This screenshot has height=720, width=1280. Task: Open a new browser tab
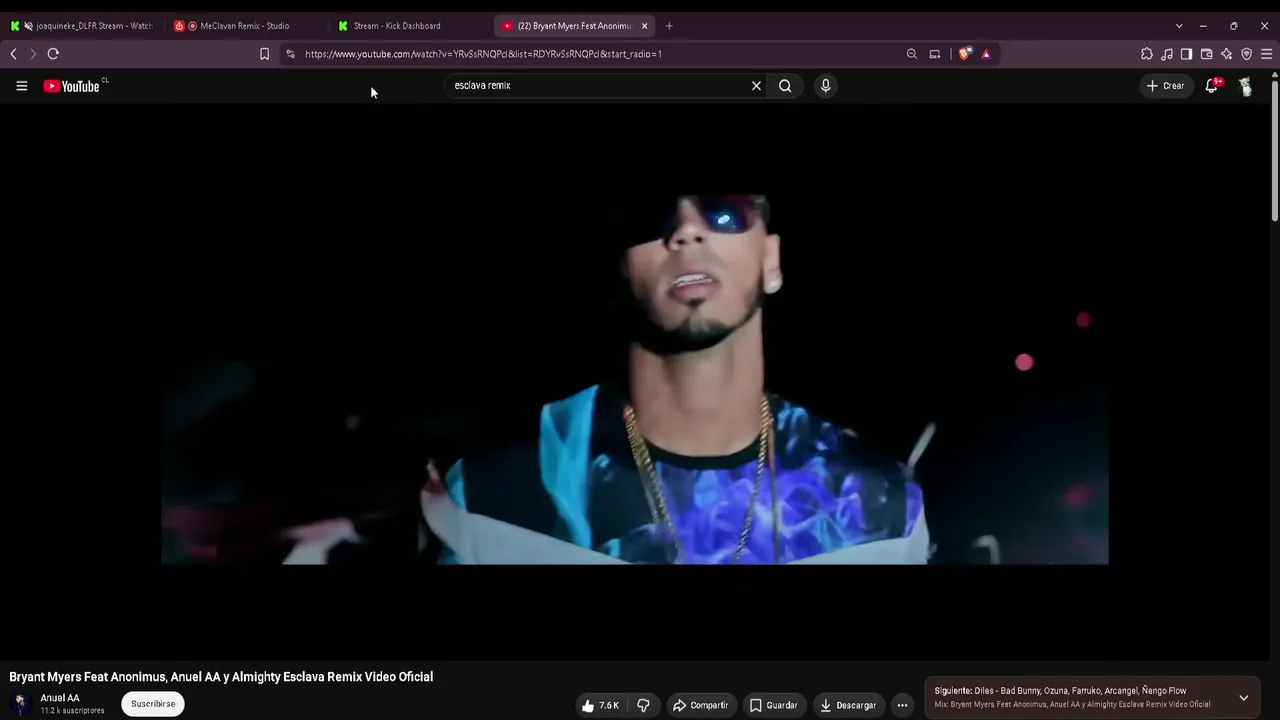point(669,26)
